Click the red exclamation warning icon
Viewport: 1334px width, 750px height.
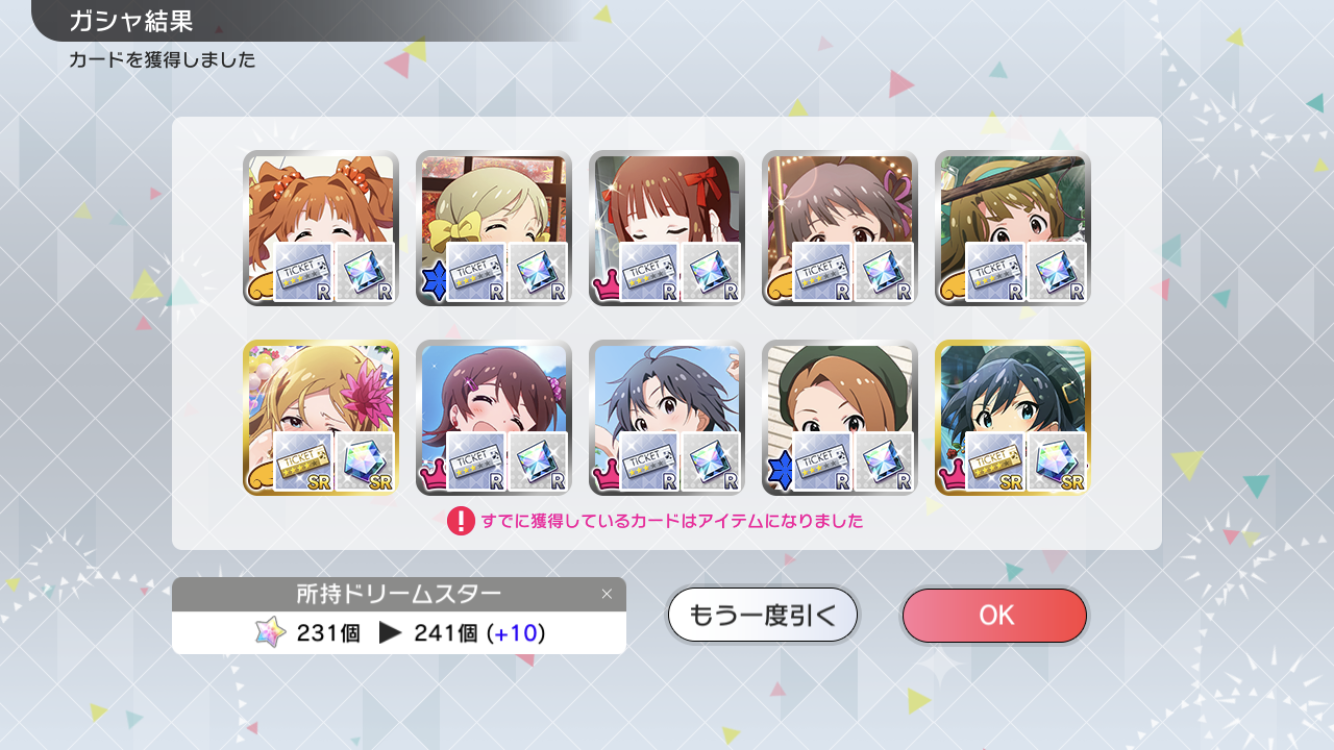click(x=460, y=521)
